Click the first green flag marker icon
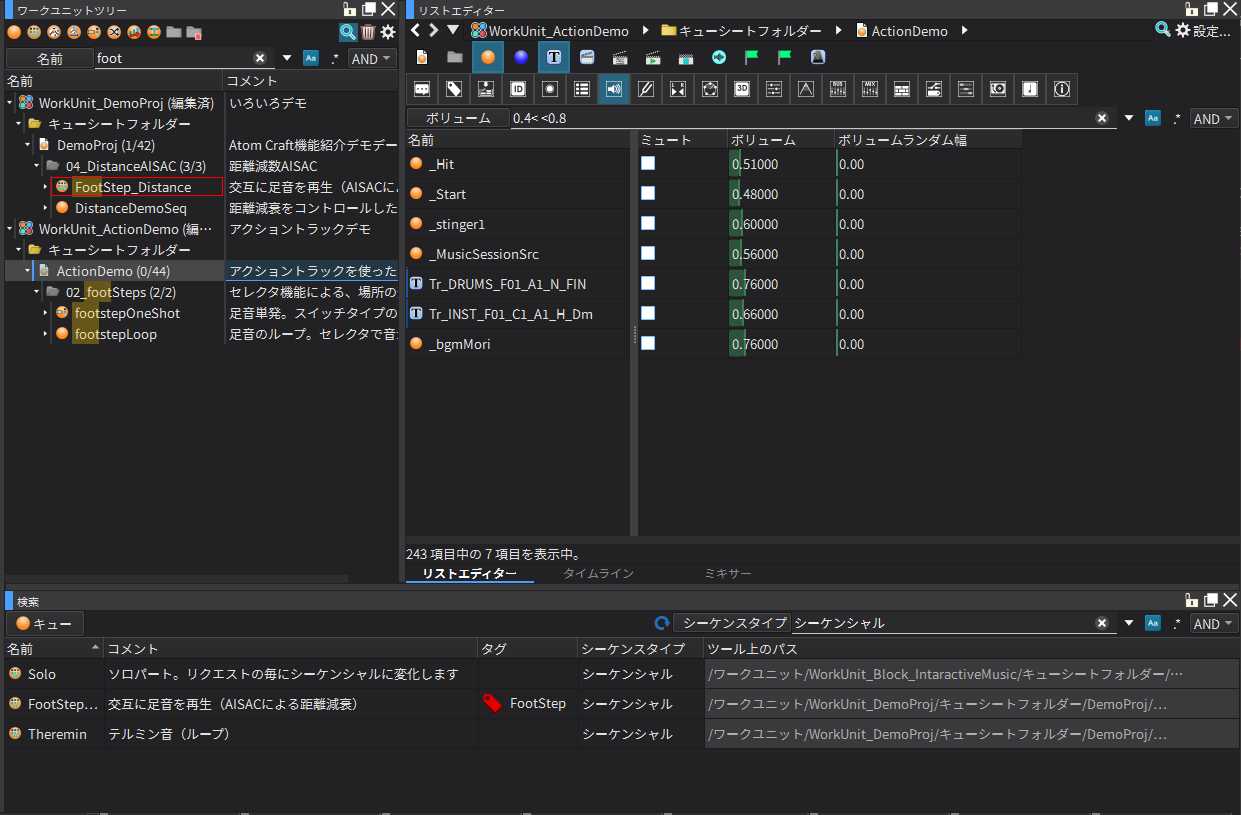Viewport: 1241px width, 815px height. (x=752, y=57)
